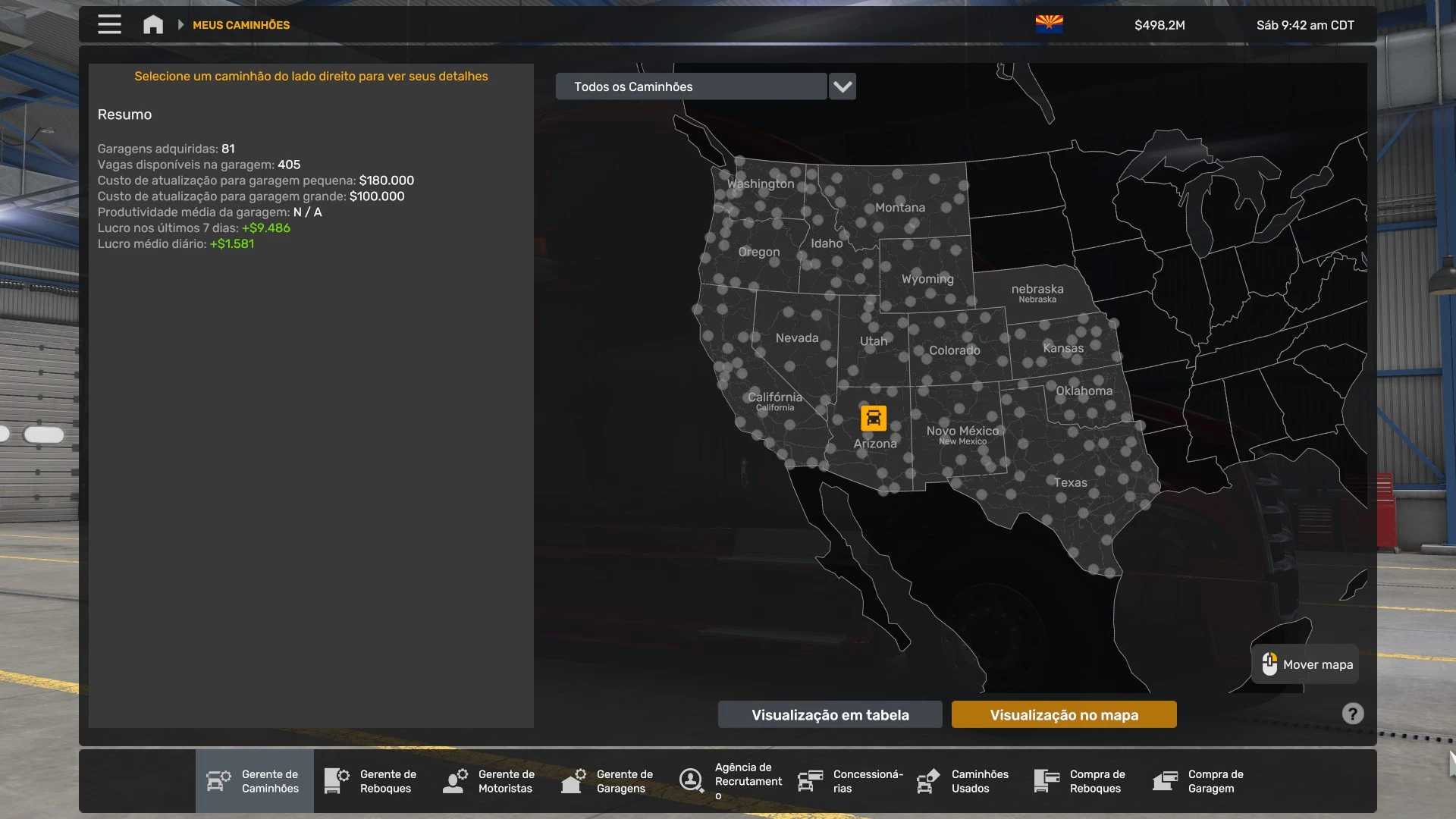The width and height of the screenshot is (1456, 819).
Task: Open Compra de Reboques section
Action: click(x=1081, y=781)
